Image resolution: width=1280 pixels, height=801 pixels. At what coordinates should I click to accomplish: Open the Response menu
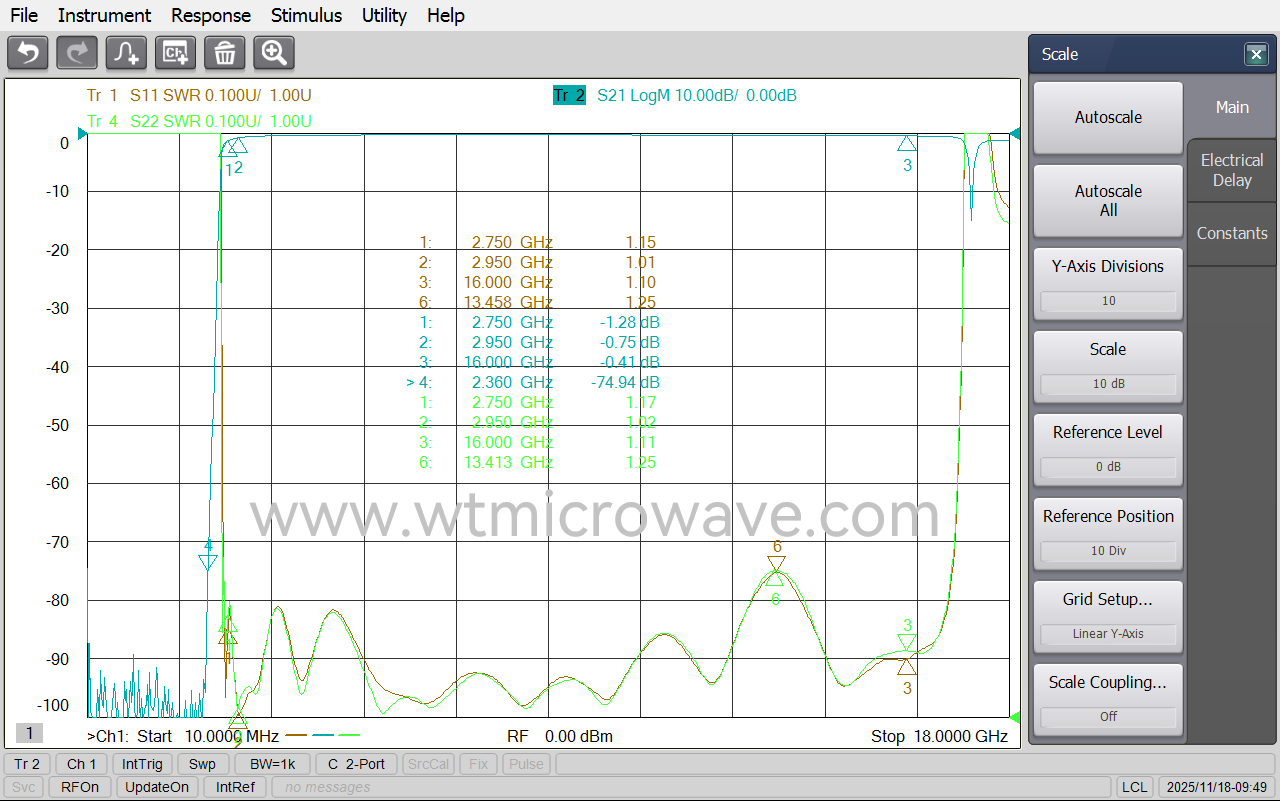pos(211,15)
